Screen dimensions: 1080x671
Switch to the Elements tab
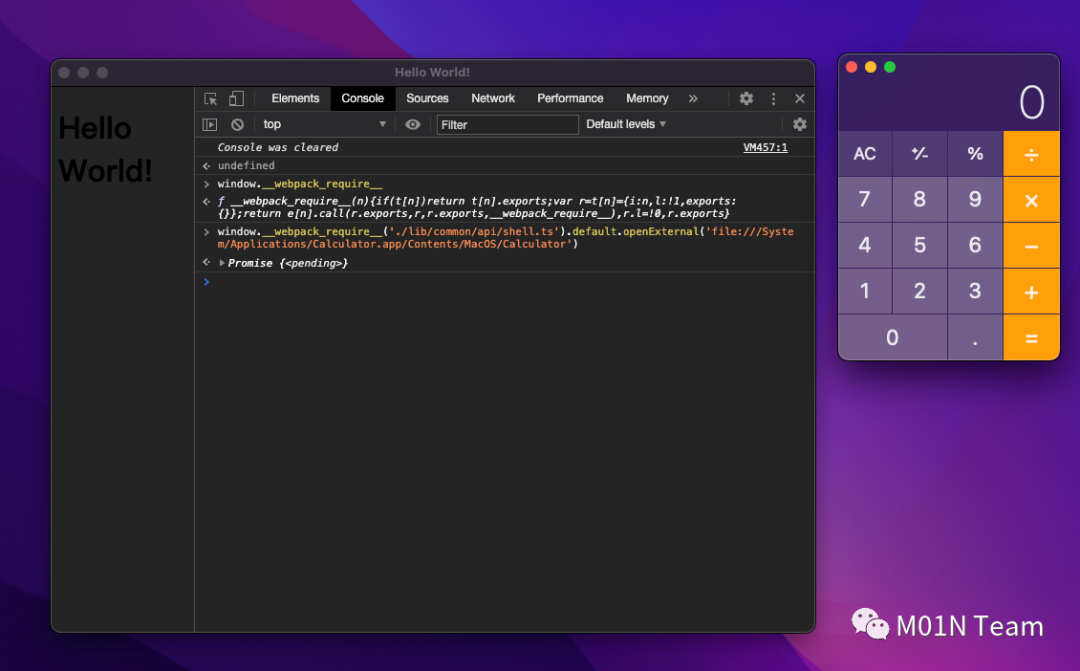(x=295, y=99)
